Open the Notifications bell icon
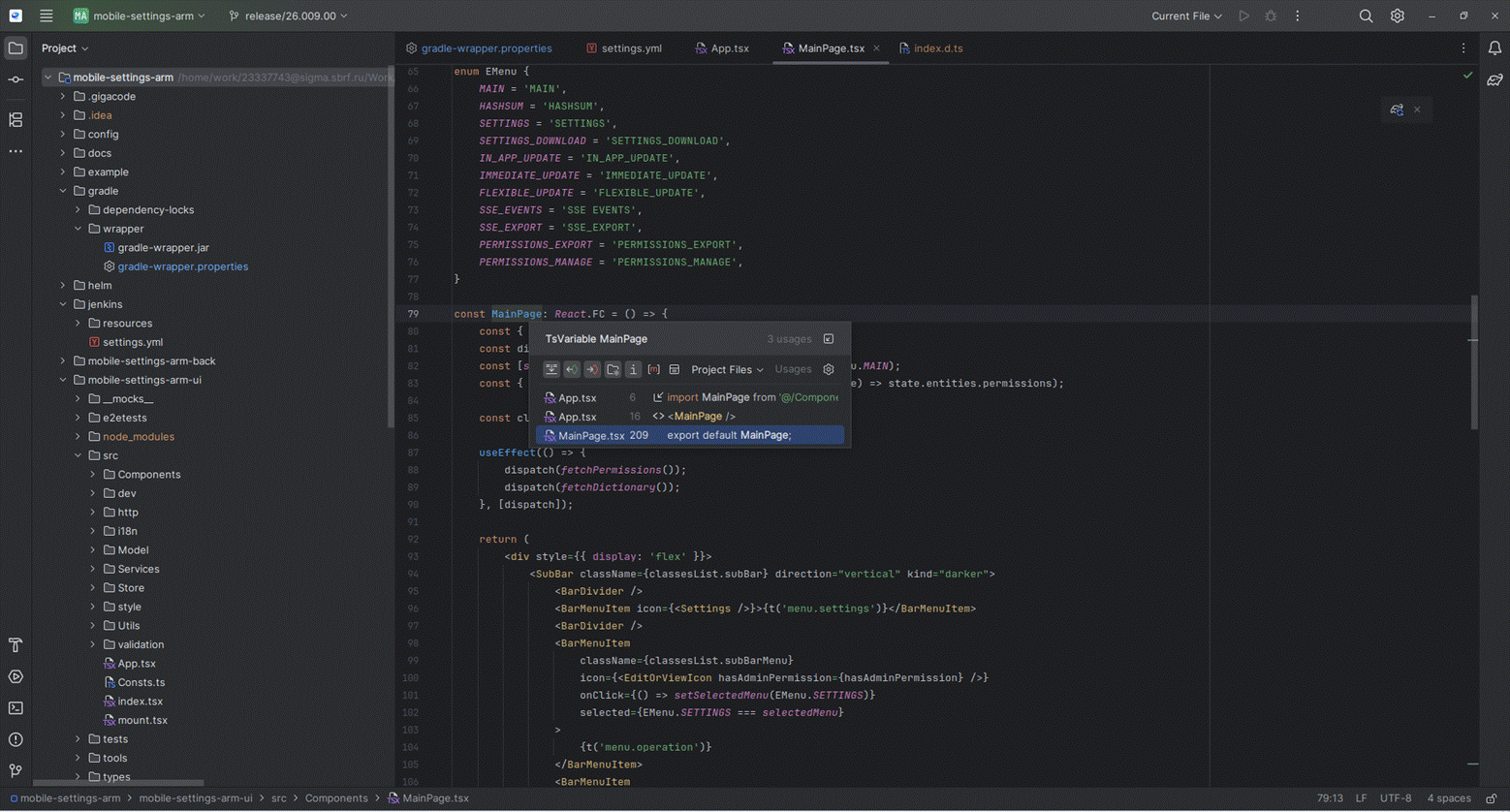 [x=1494, y=47]
